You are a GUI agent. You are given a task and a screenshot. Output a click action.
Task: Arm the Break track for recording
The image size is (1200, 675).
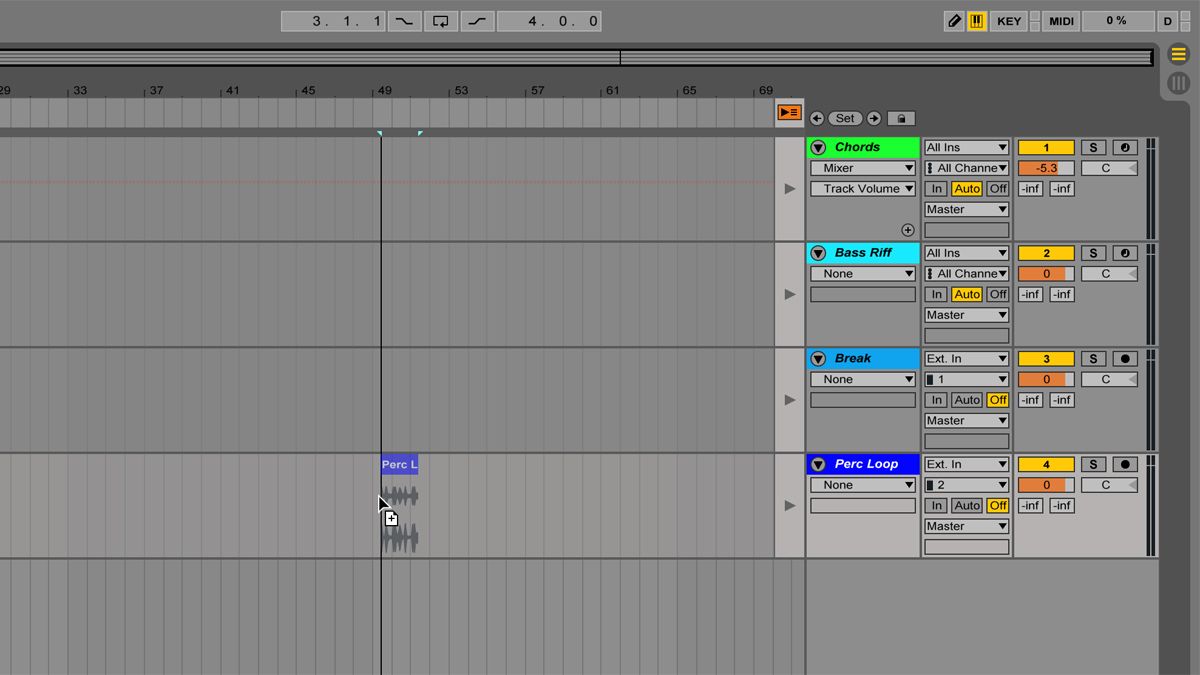pos(1125,358)
